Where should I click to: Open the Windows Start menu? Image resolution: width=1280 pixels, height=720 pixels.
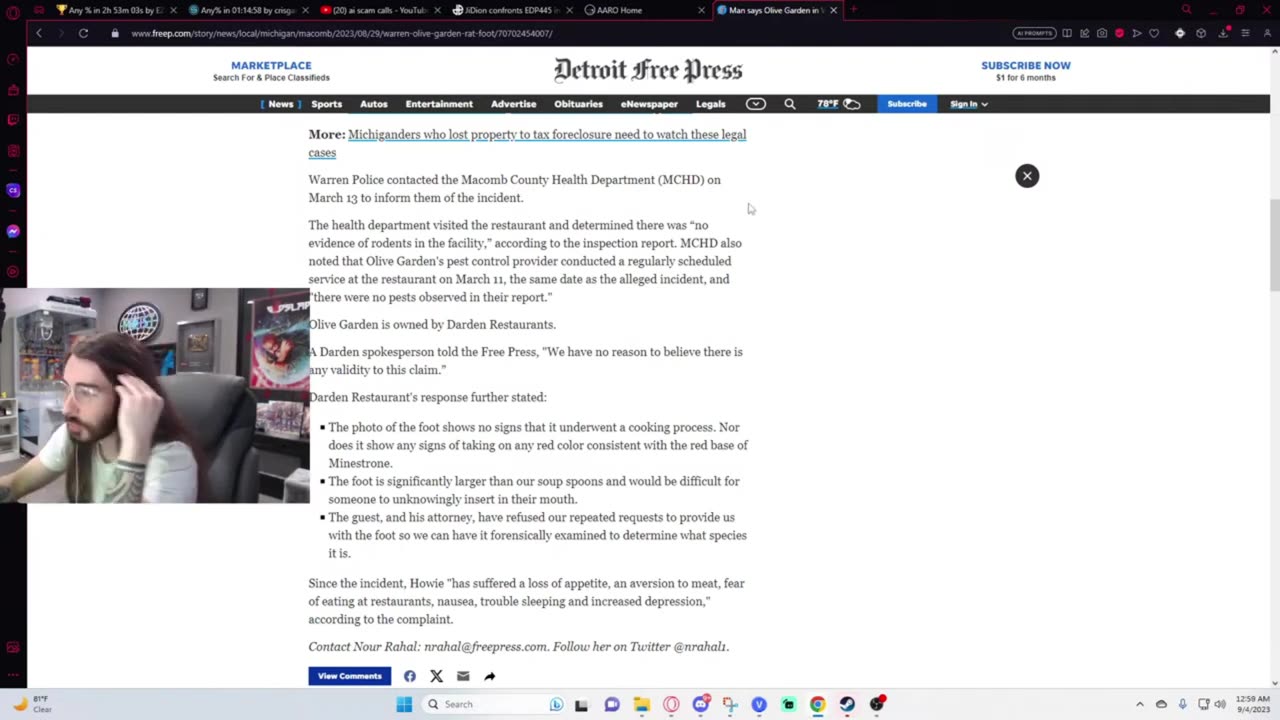coord(404,704)
